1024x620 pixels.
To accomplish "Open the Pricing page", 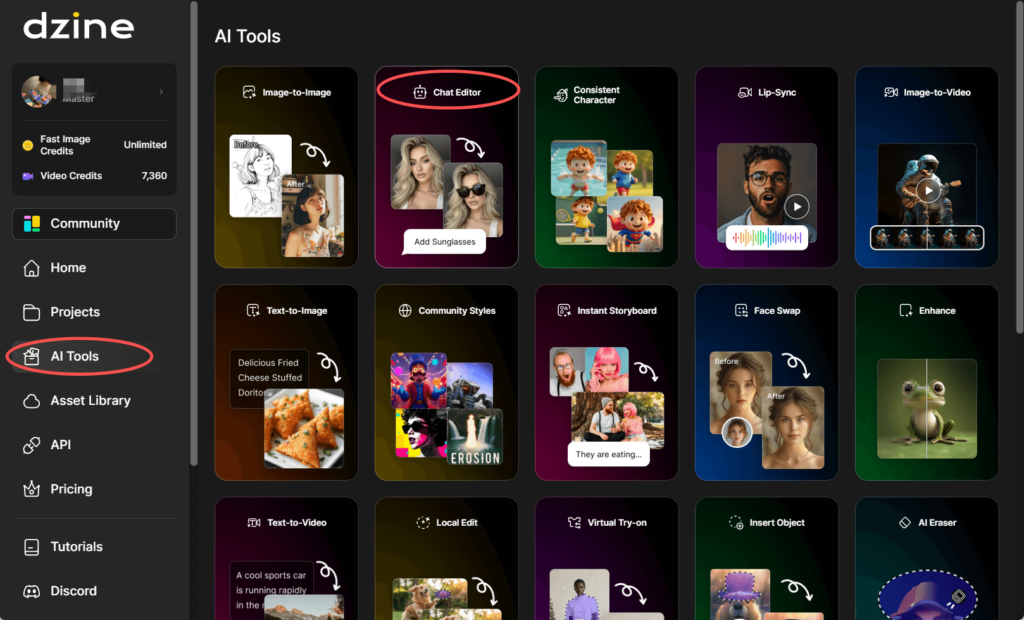I will 70,489.
